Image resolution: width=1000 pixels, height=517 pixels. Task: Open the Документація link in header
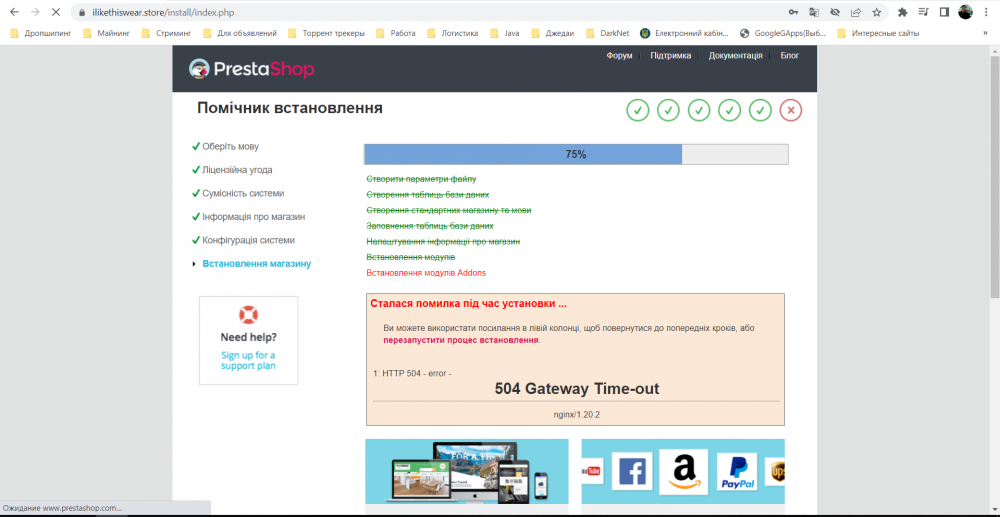[735, 55]
